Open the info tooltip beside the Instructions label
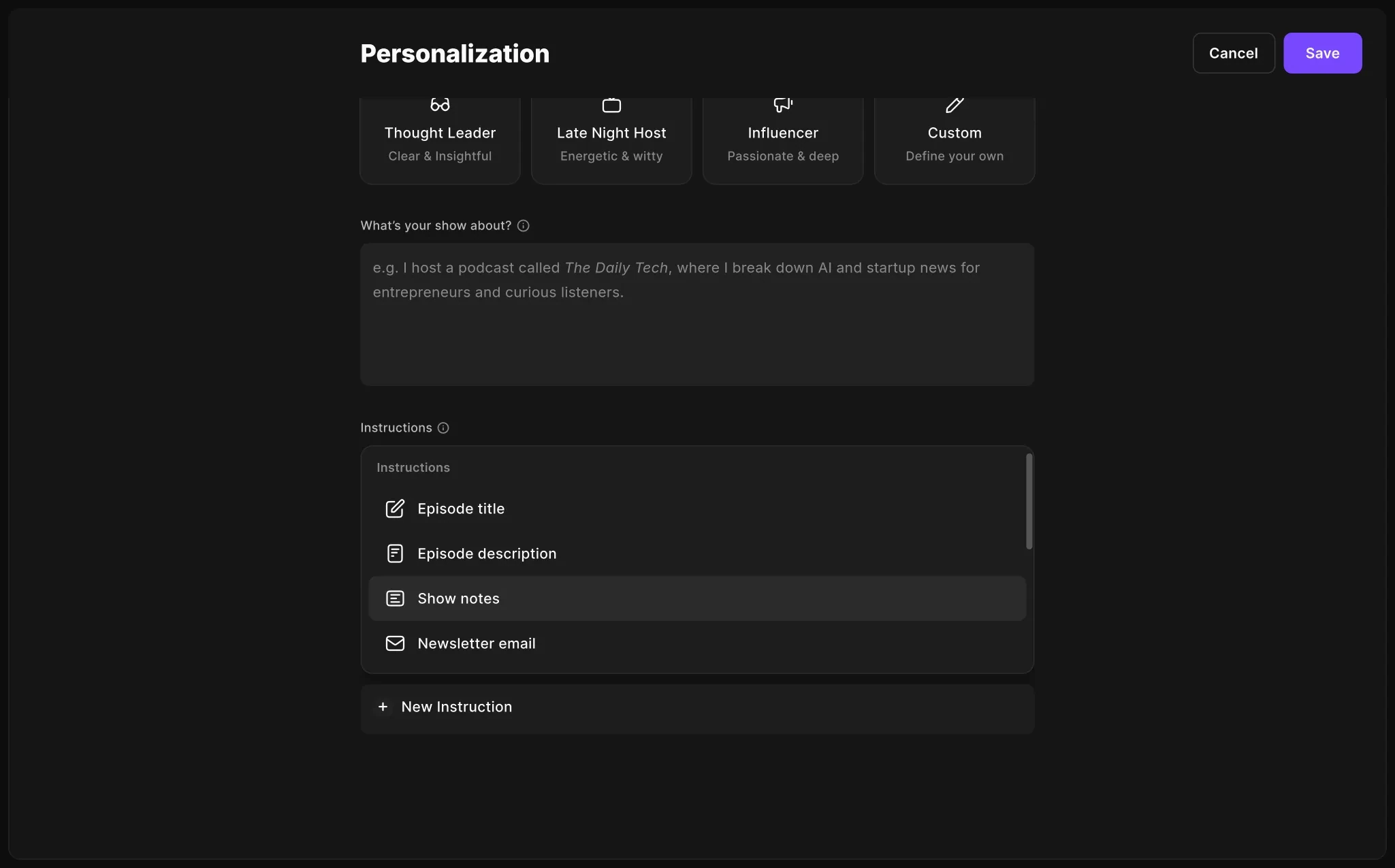 click(x=443, y=428)
